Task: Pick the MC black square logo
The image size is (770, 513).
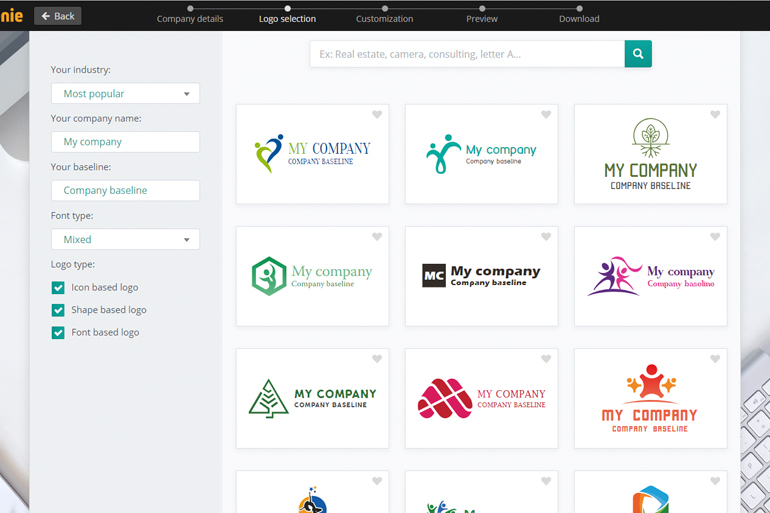Action: 481,276
